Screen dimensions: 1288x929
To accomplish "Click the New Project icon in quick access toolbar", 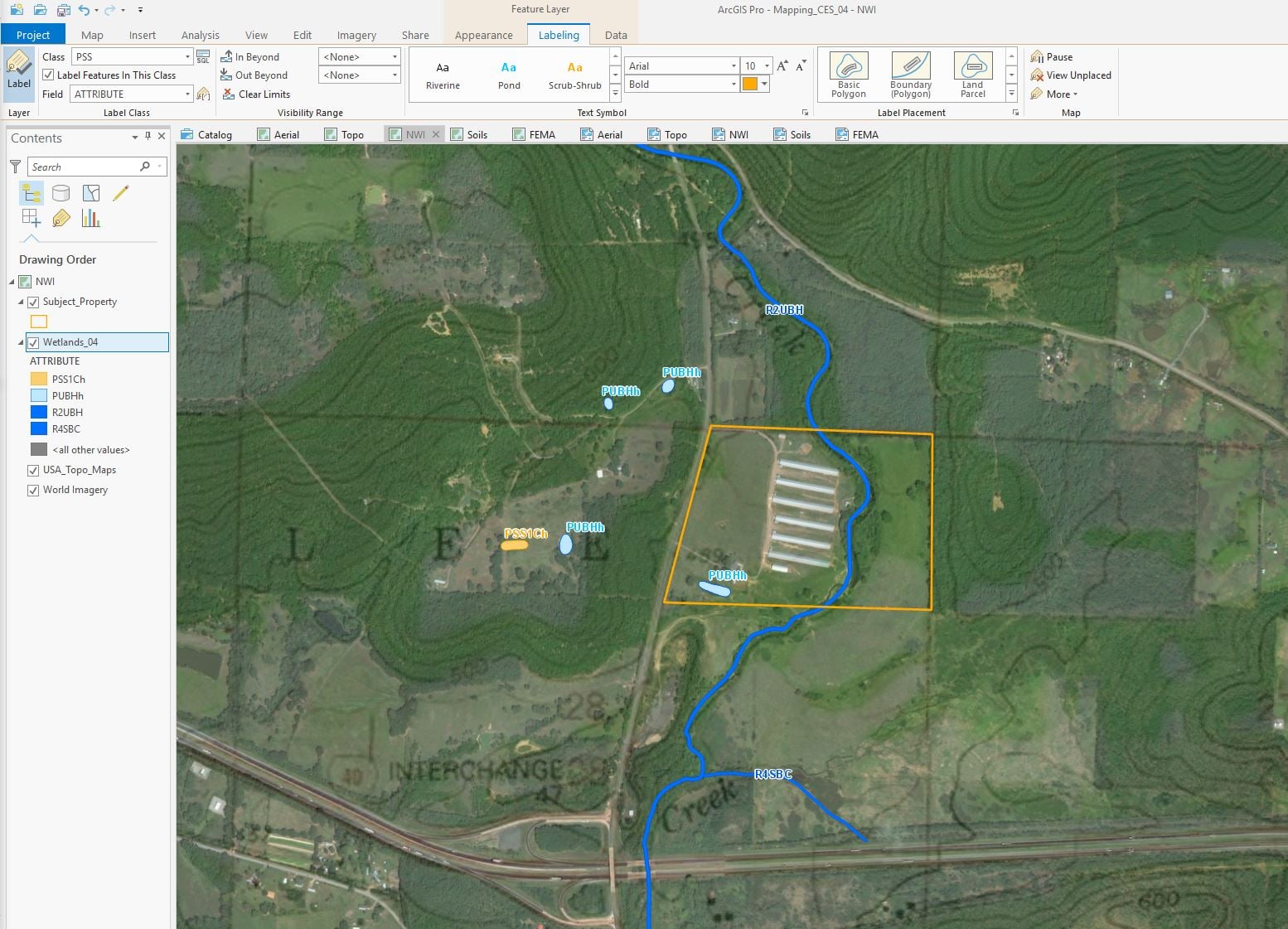I will (x=17, y=10).
